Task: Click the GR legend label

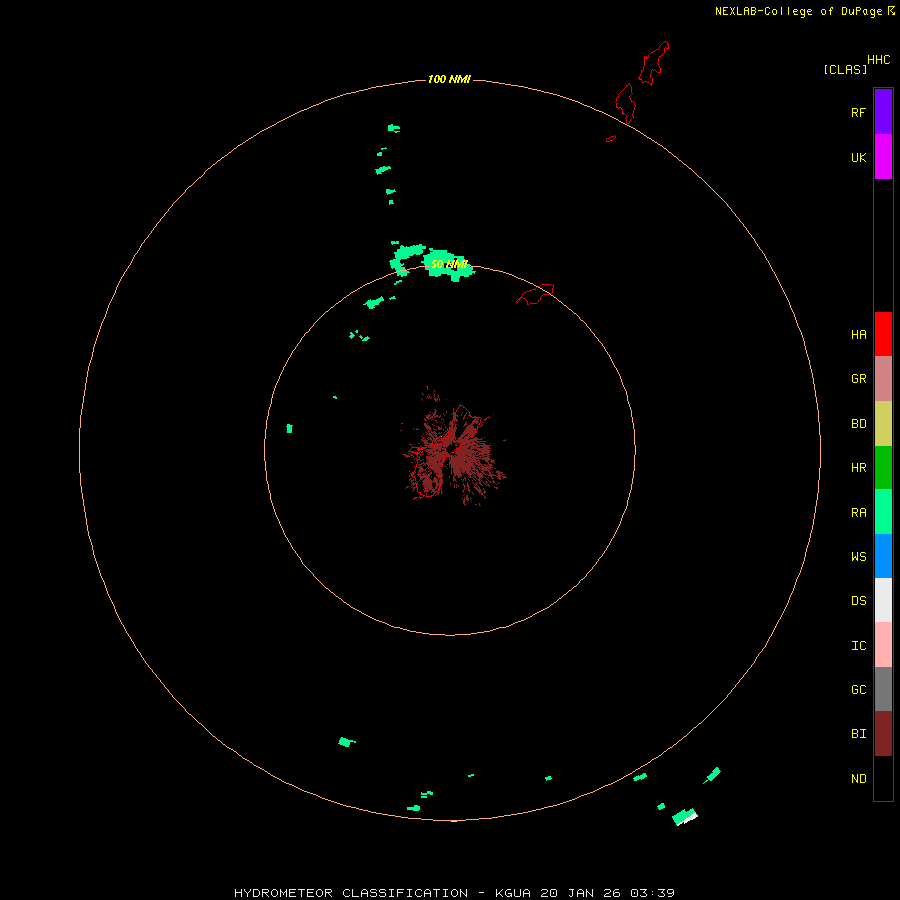Action: coord(858,379)
